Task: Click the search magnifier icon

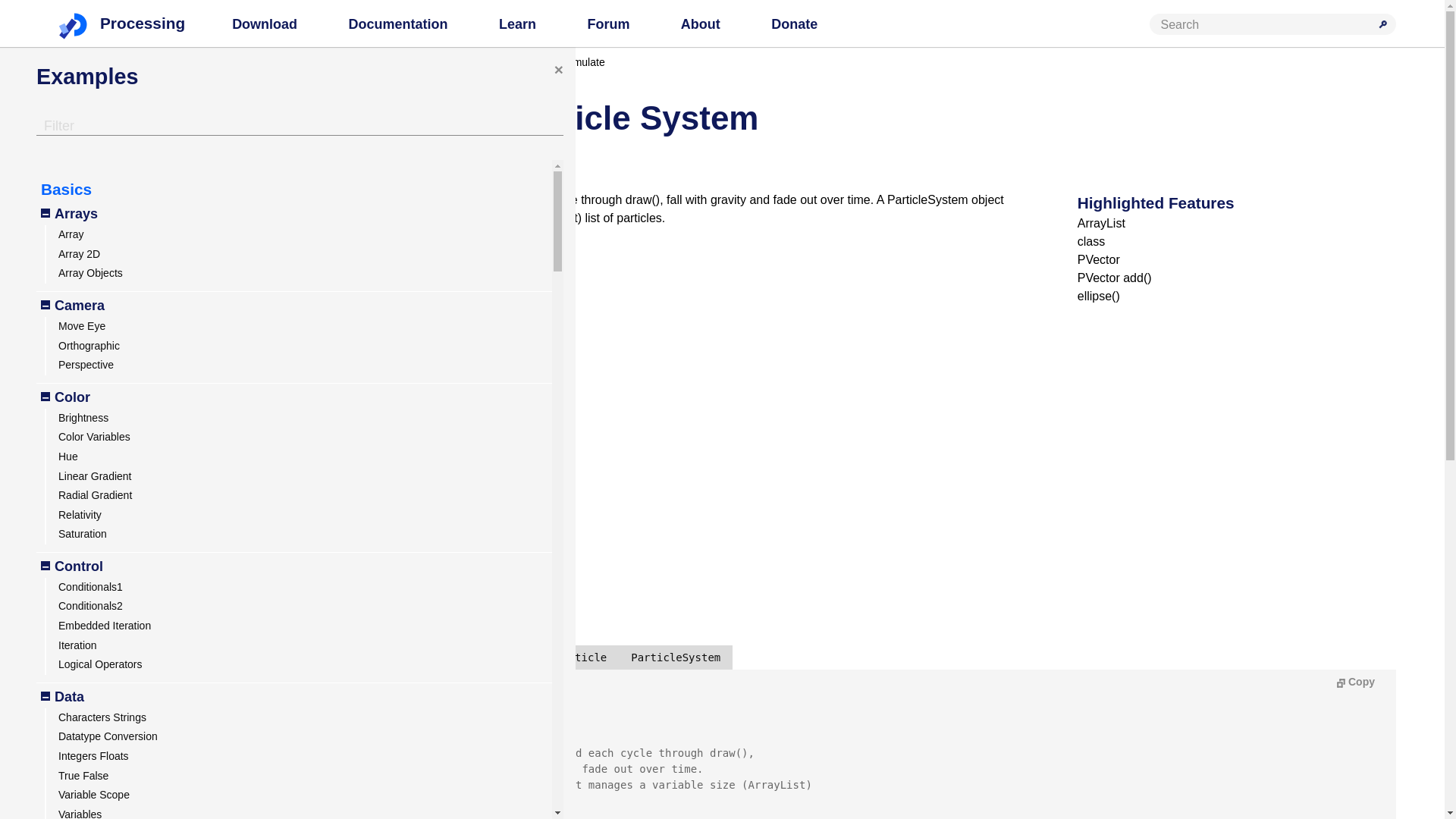Action: point(1382,24)
